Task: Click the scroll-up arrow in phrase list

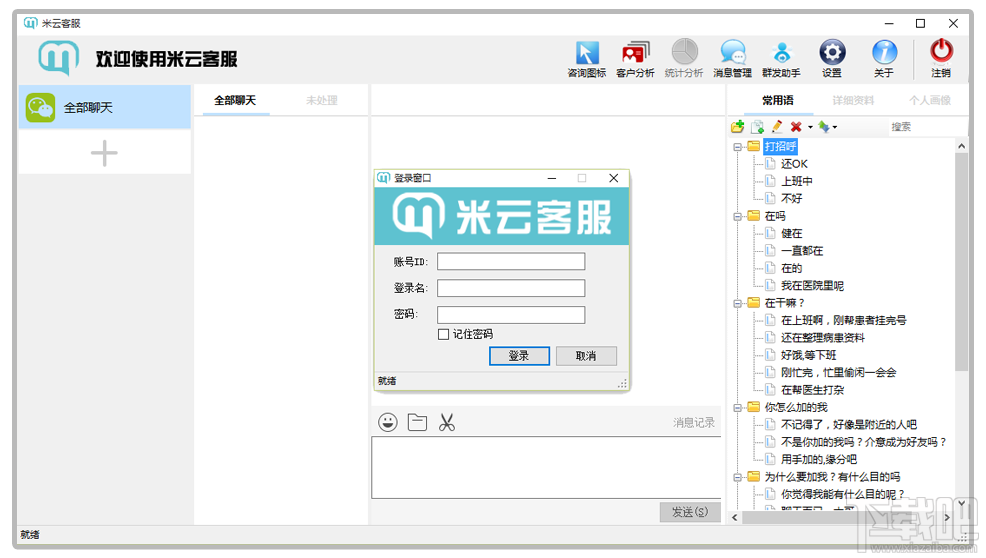Action: pos(961,146)
